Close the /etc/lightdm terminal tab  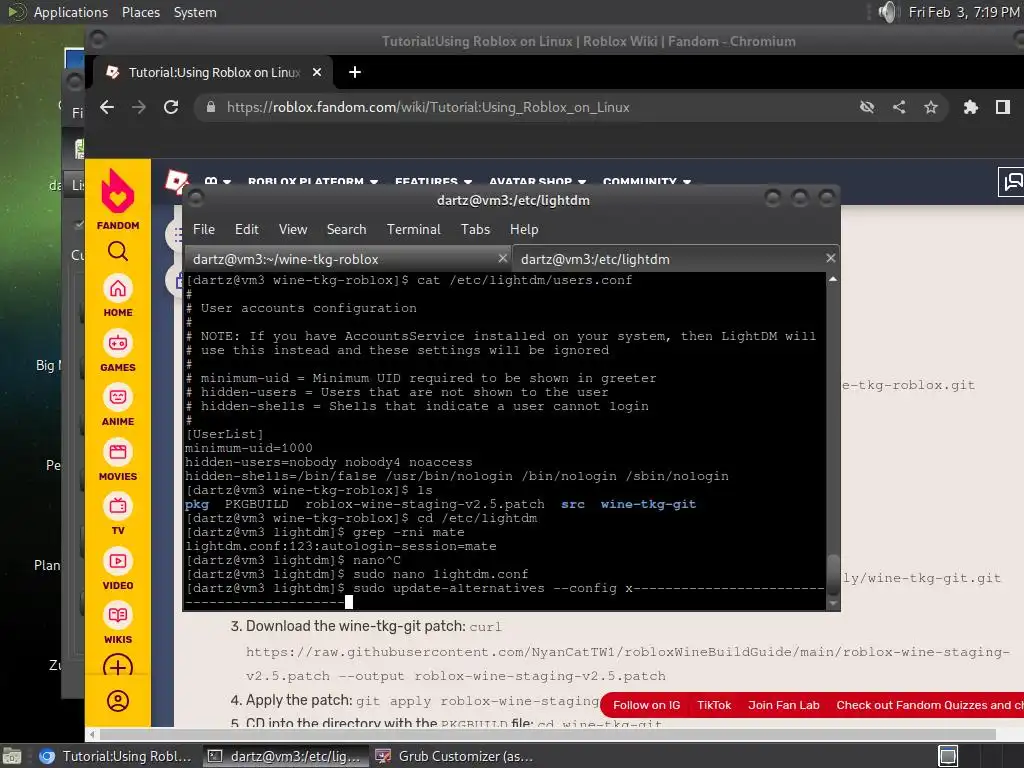(x=831, y=258)
